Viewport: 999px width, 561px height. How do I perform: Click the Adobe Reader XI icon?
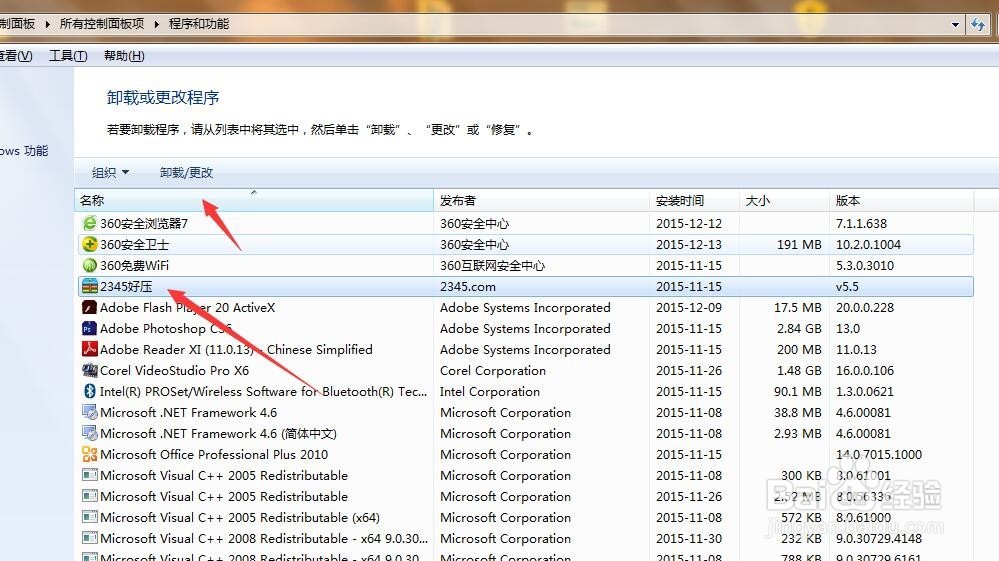(x=90, y=350)
